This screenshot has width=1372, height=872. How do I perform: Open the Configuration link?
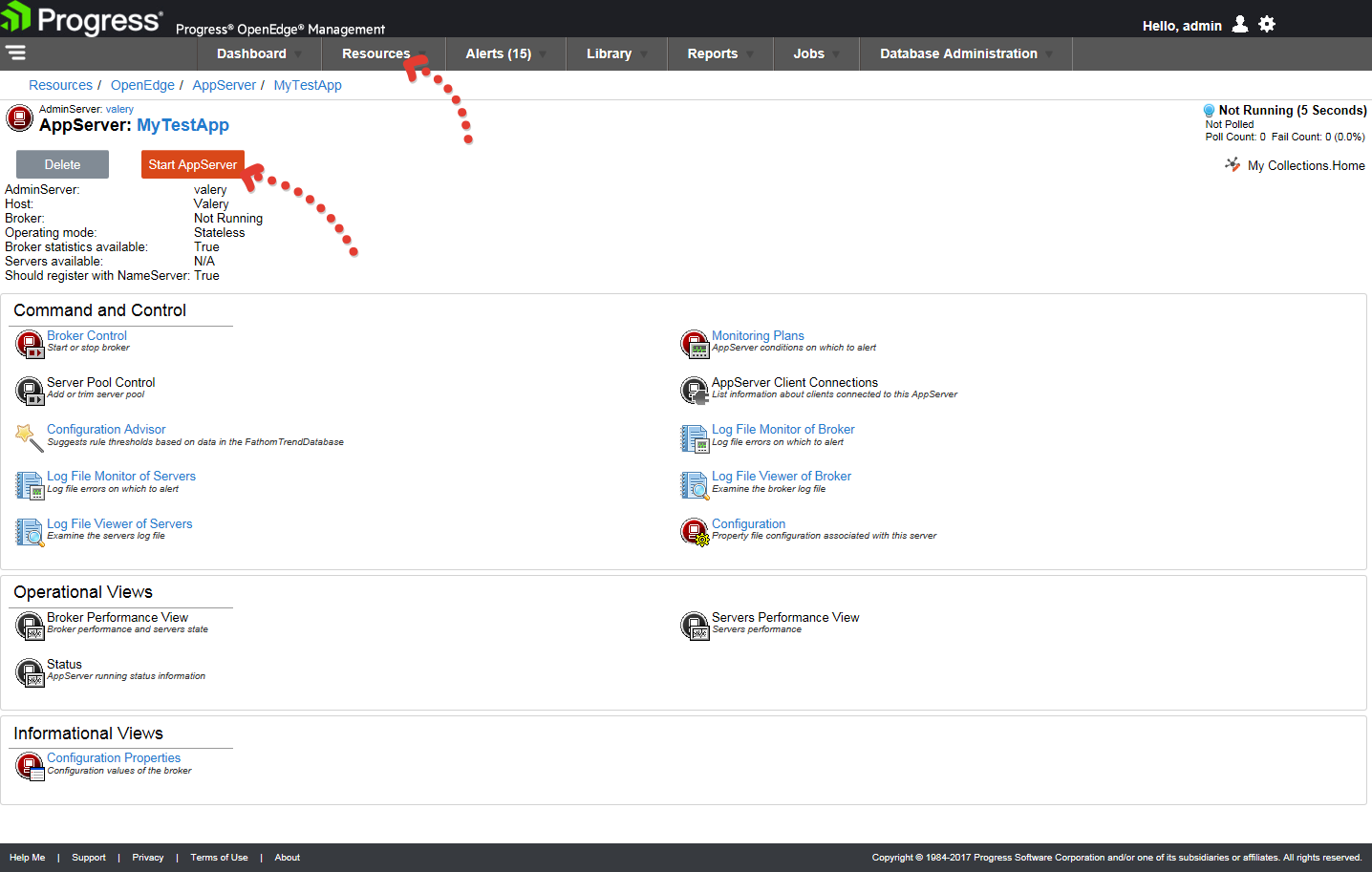(748, 523)
